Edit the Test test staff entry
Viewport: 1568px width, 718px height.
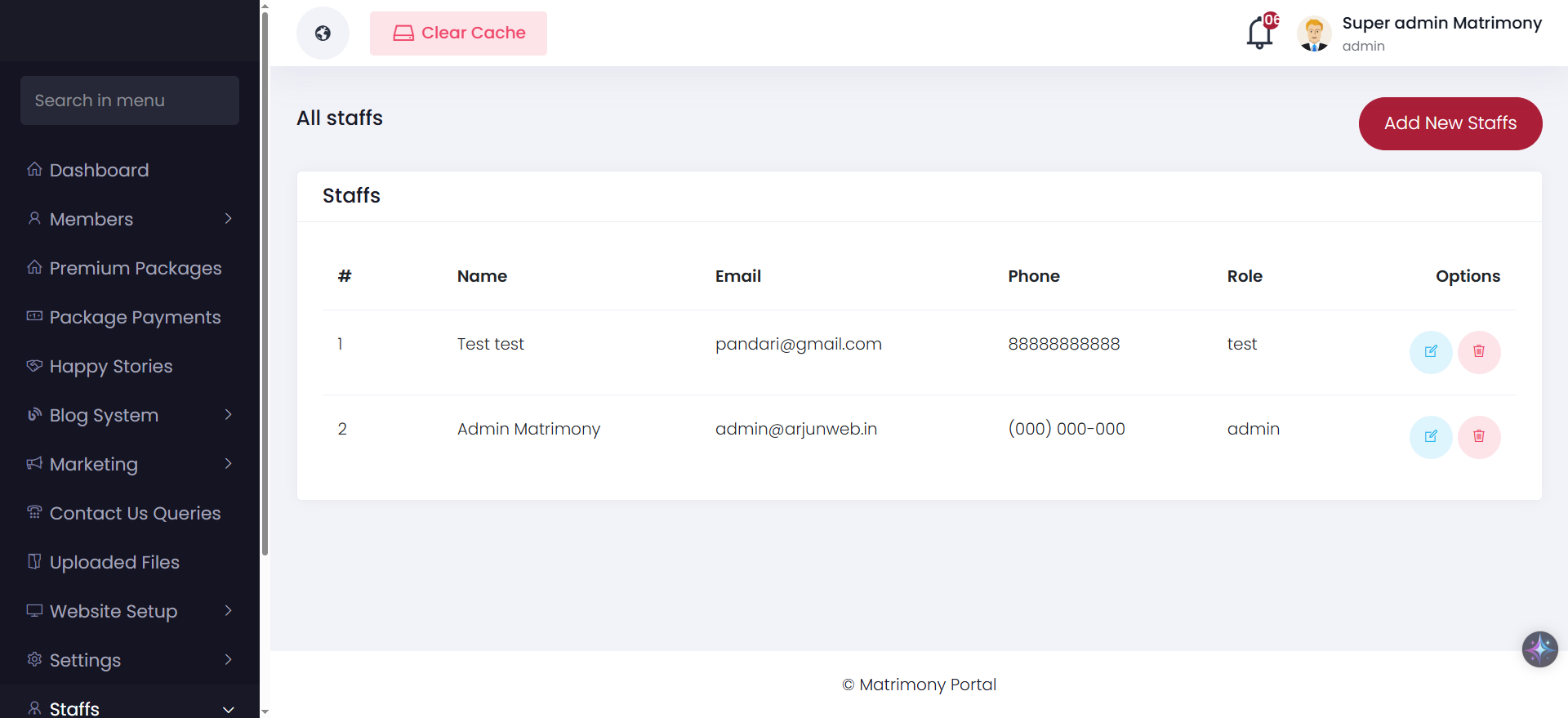(x=1431, y=352)
